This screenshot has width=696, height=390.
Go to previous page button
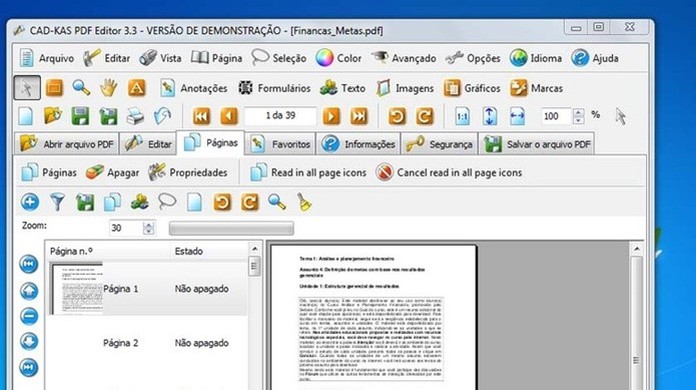pyautogui.click(x=229, y=116)
